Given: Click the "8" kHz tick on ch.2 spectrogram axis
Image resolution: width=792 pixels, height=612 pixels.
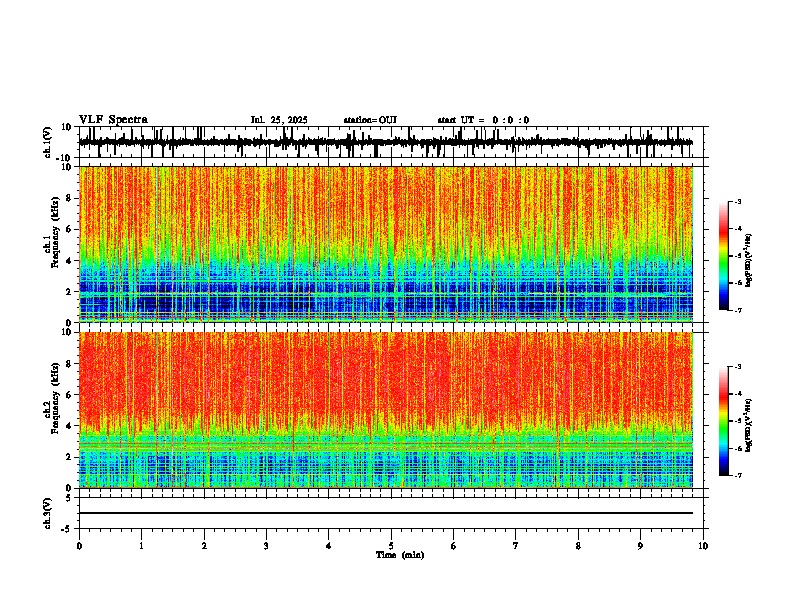Looking at the screenshot, I should click(69, 364).
